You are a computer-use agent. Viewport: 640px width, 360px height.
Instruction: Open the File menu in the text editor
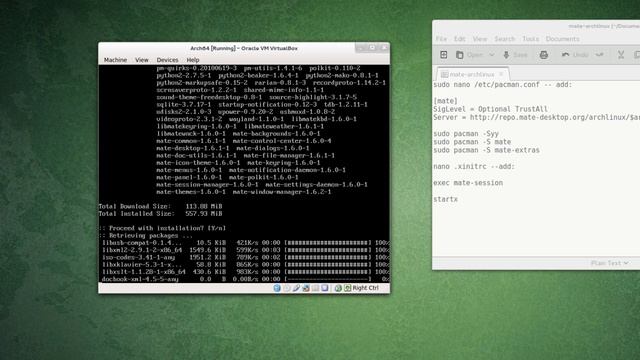441,39
